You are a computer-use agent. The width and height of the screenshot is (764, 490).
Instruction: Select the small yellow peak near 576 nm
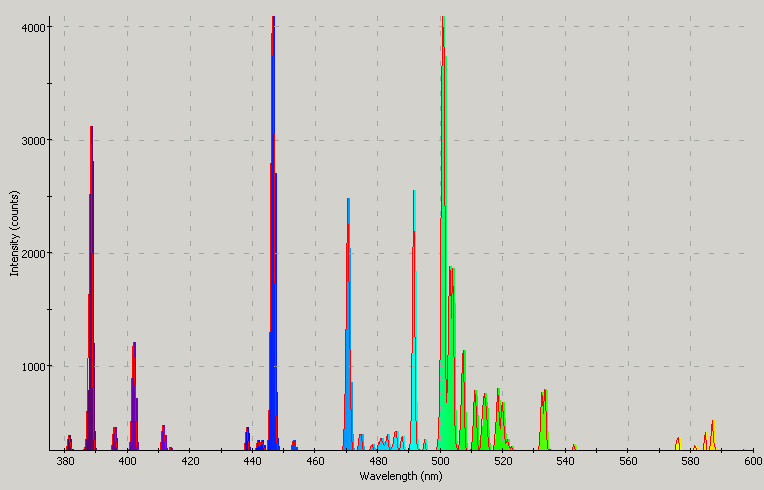tap(678, 444)
